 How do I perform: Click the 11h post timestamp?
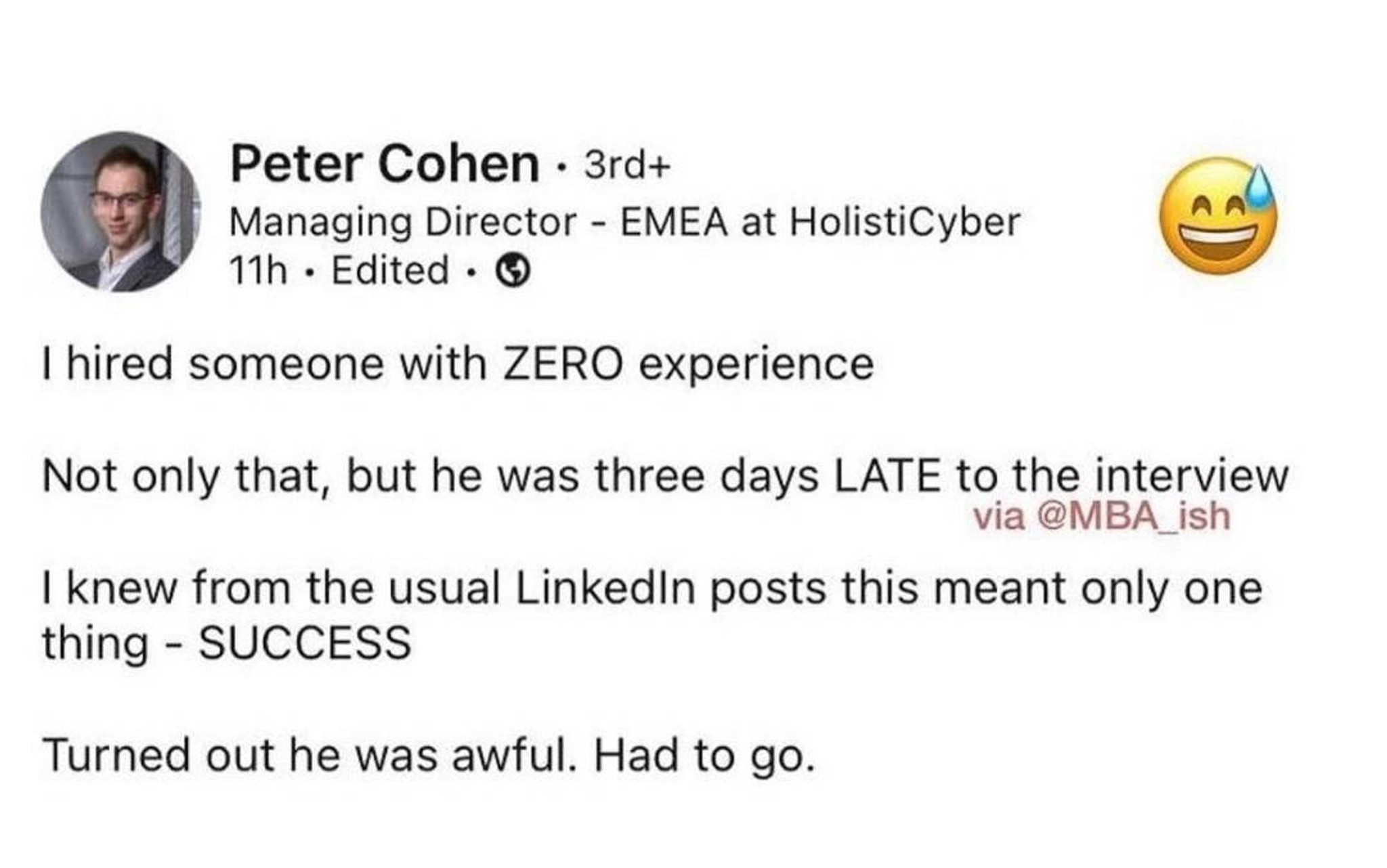[258, 269]
